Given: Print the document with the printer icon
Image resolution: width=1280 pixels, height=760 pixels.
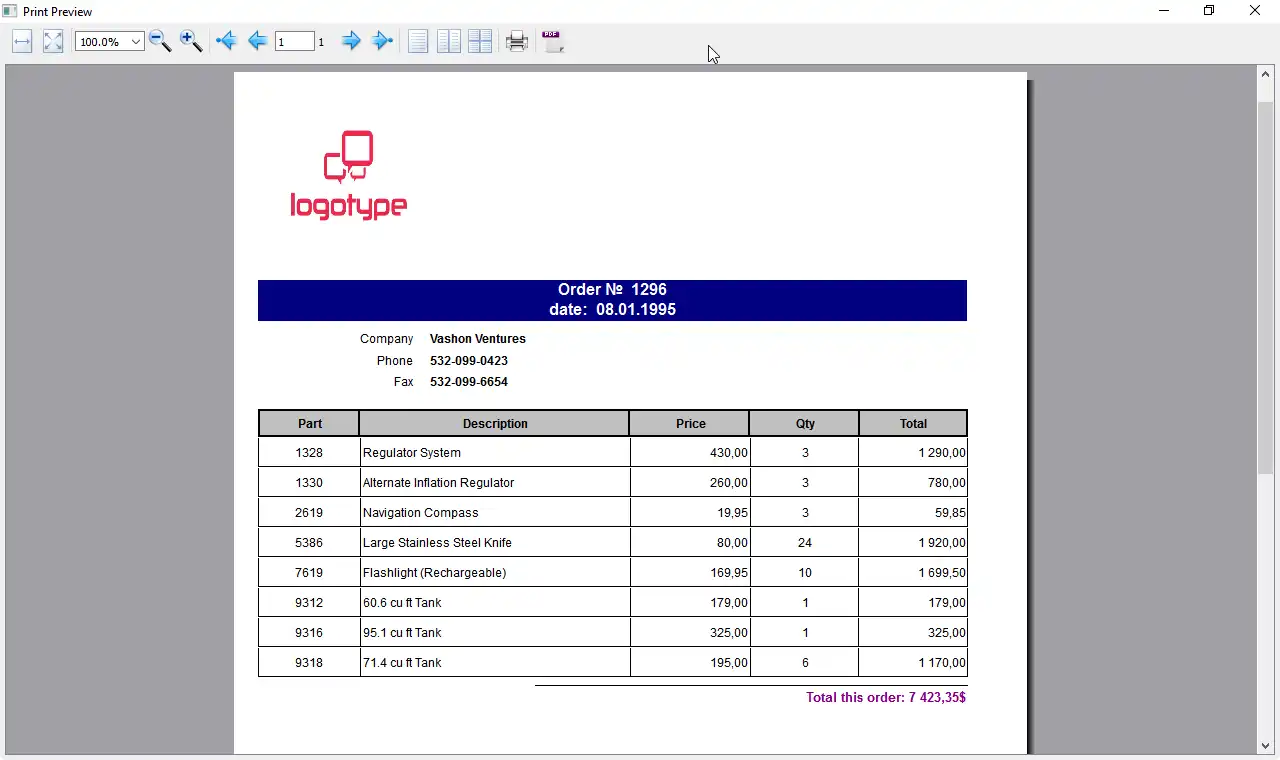Looking at the screenshot, I should click(x=517, y=42).
